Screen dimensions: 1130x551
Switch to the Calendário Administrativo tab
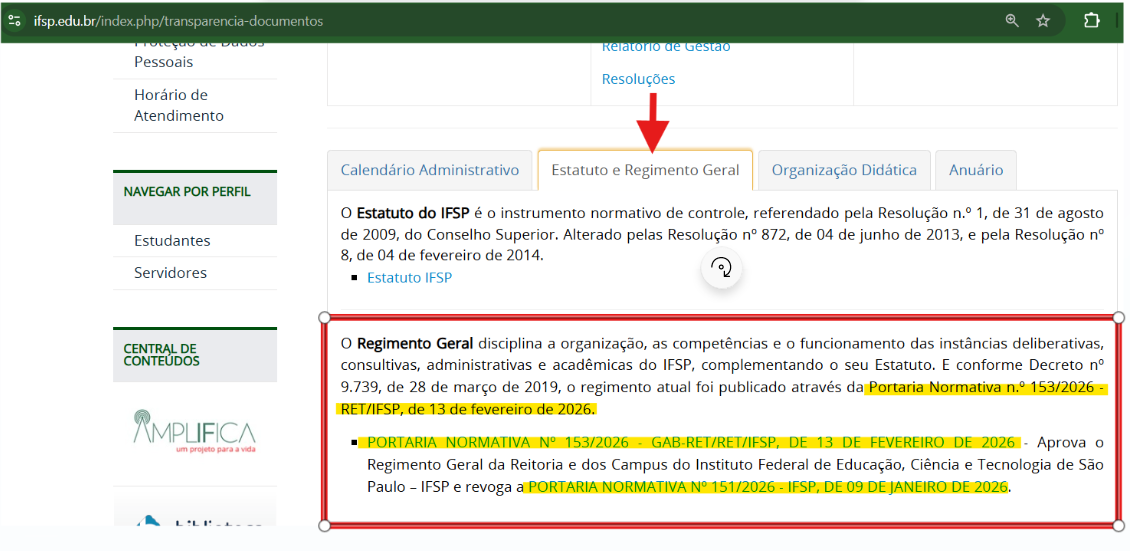pos(430,170)
